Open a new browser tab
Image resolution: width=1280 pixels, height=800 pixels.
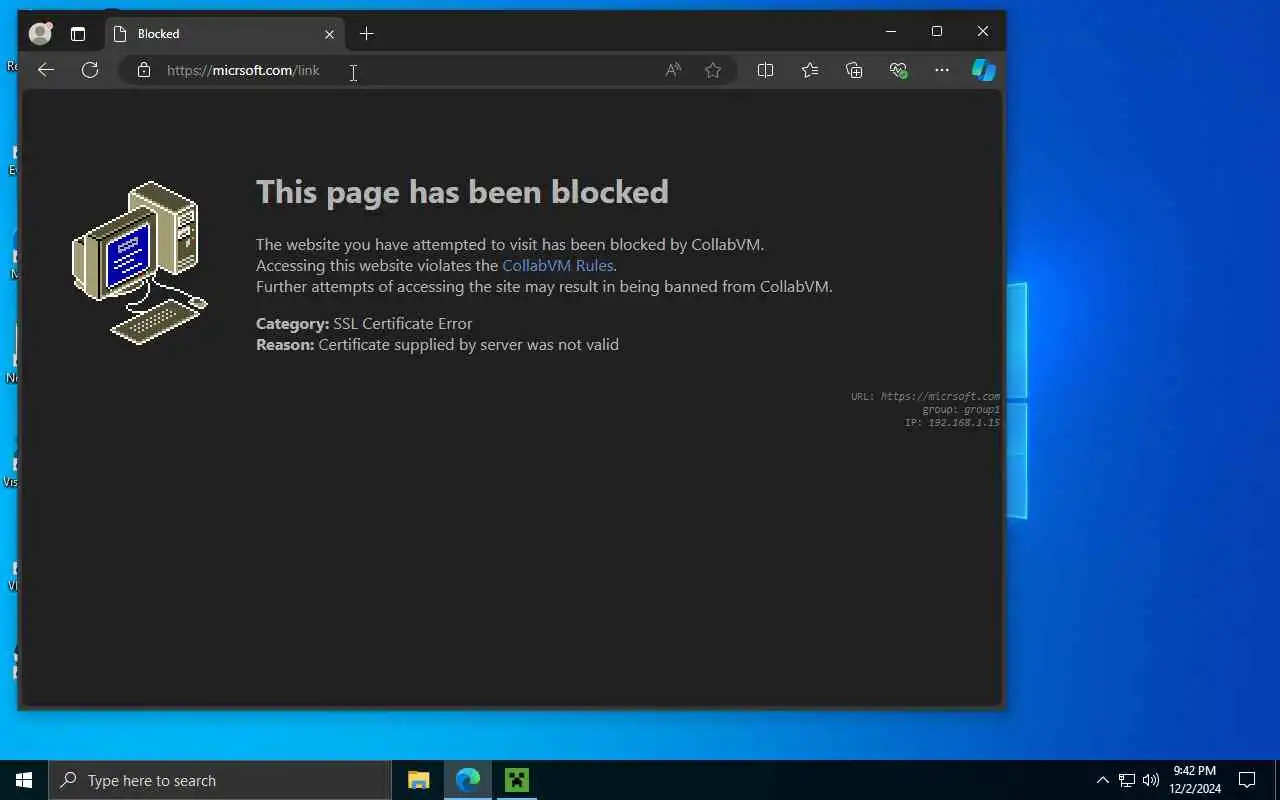(366, 34)
